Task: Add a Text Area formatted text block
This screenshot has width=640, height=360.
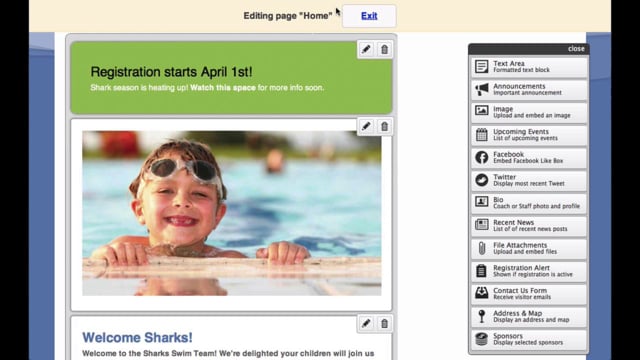Action: tap(529, 67)
